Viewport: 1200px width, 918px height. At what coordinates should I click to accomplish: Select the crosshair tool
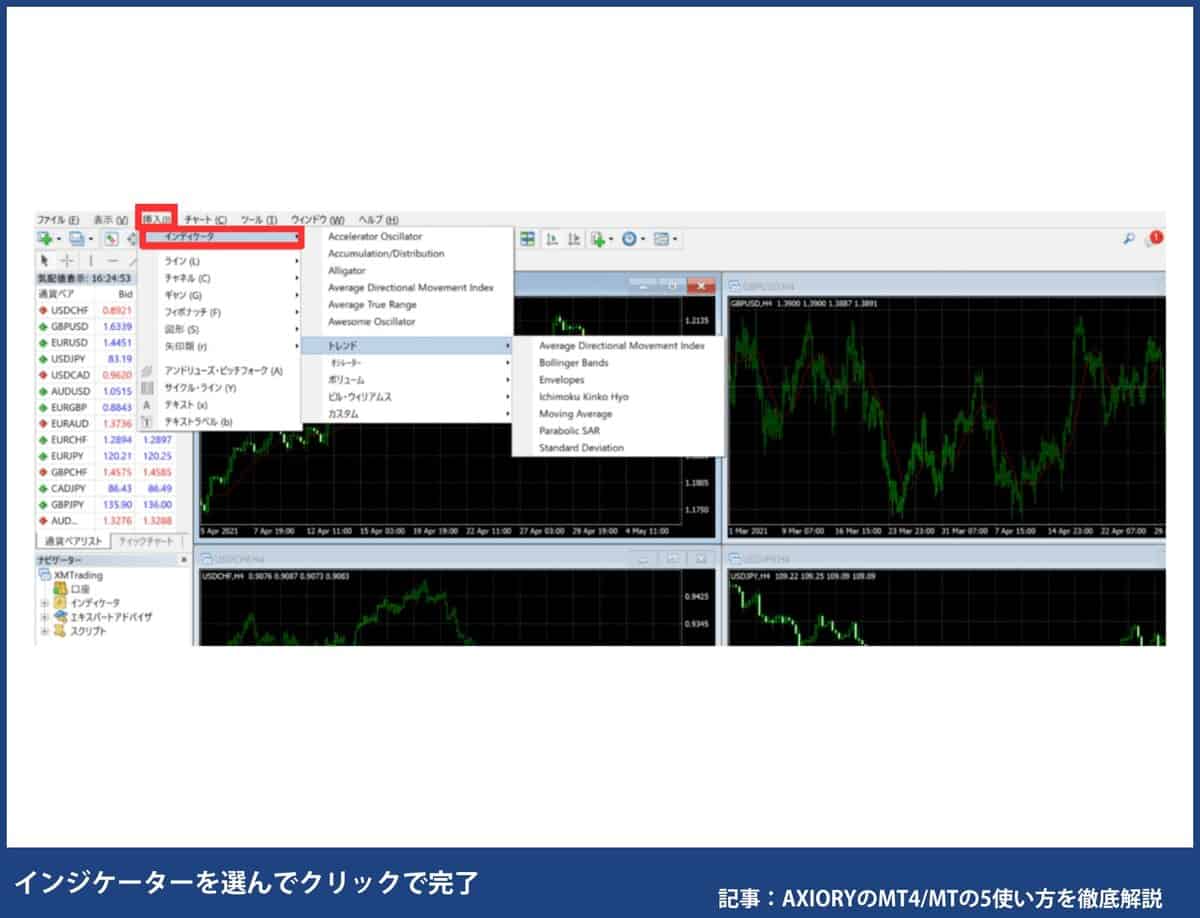click(x=67, y=262)
